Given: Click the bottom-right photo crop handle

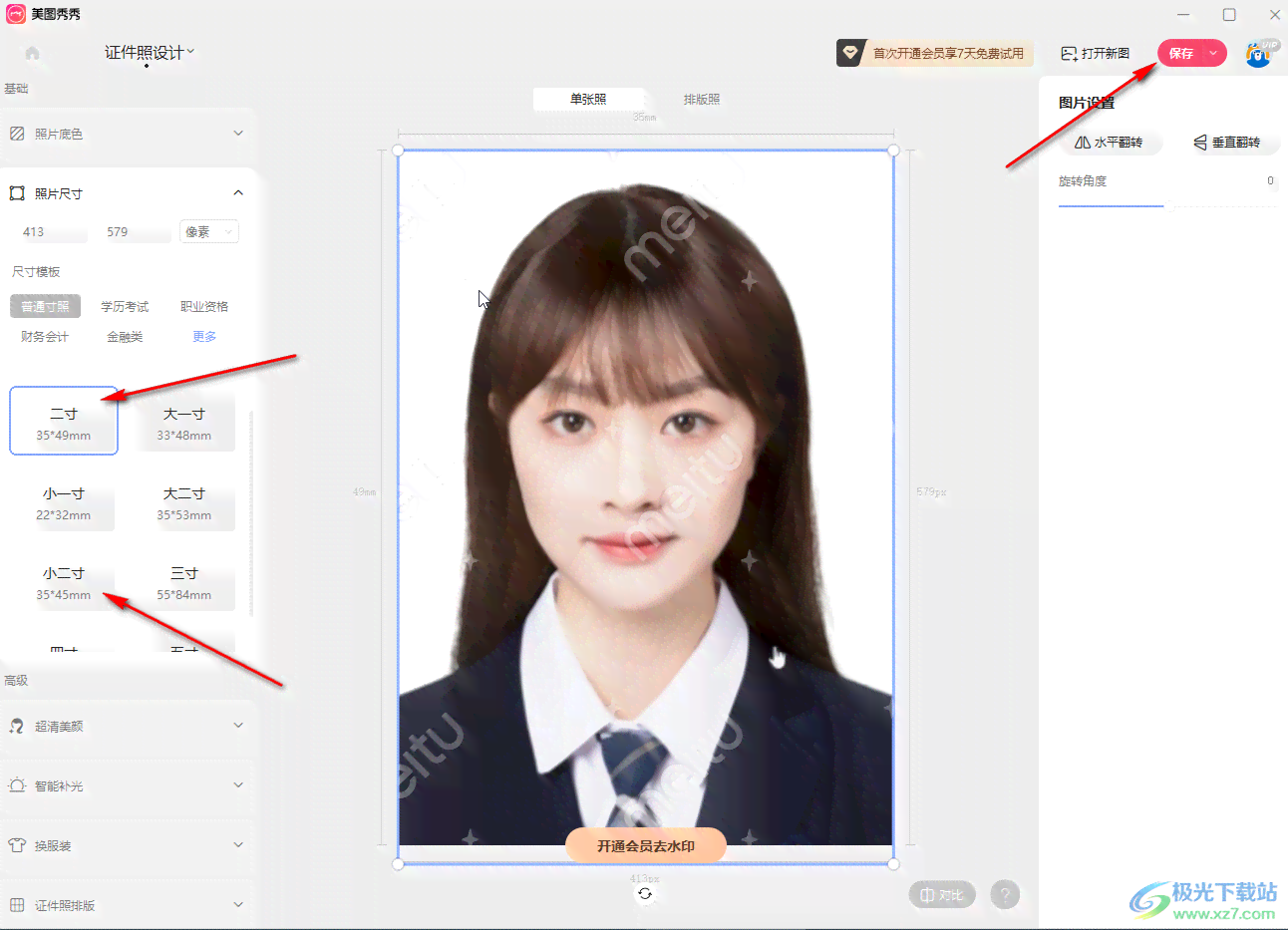Looking at the screenshot, I should [894, 863].
